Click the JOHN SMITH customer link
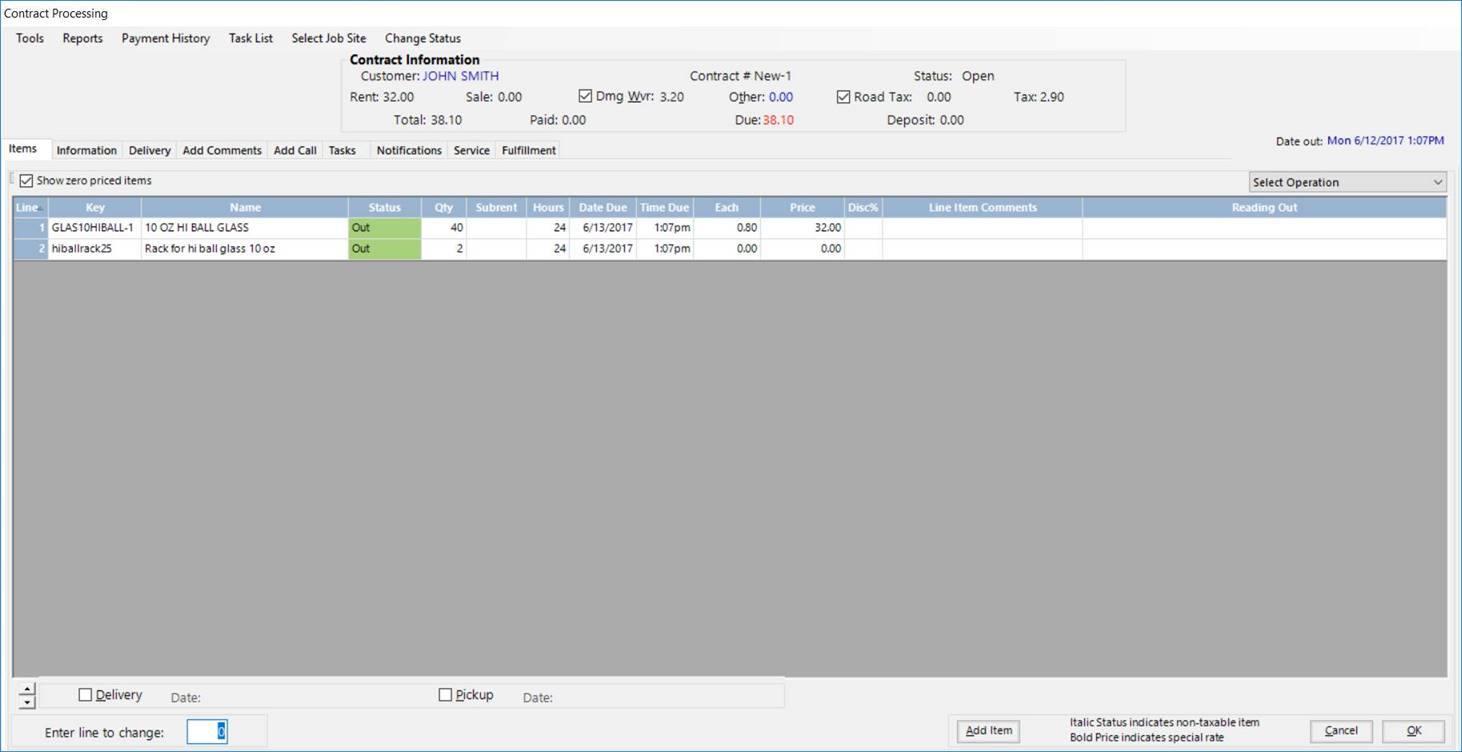This screenshot has height=752, width=1462. [460, 76]
